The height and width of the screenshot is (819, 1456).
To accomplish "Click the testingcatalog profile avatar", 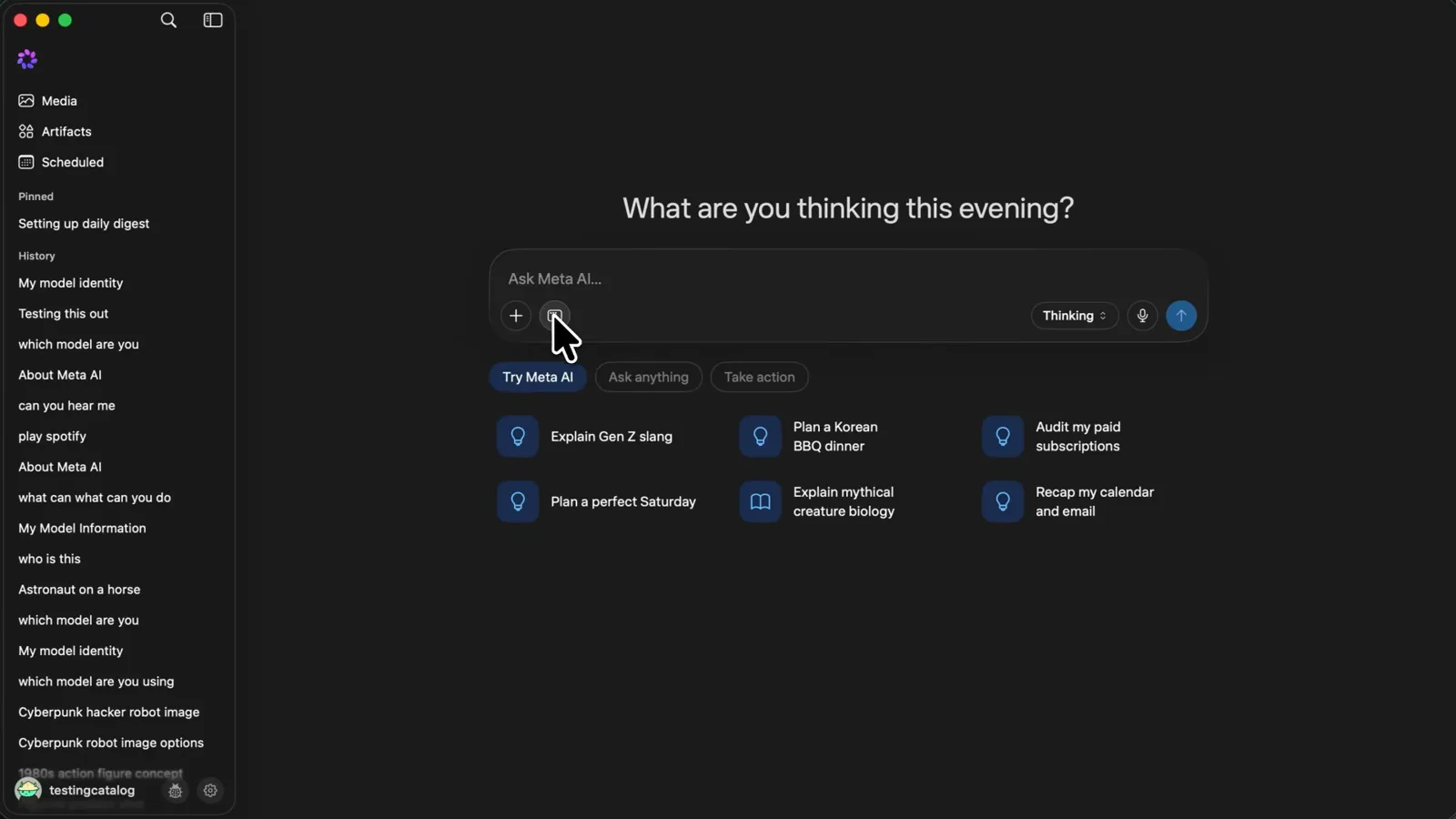I will 28,790.
